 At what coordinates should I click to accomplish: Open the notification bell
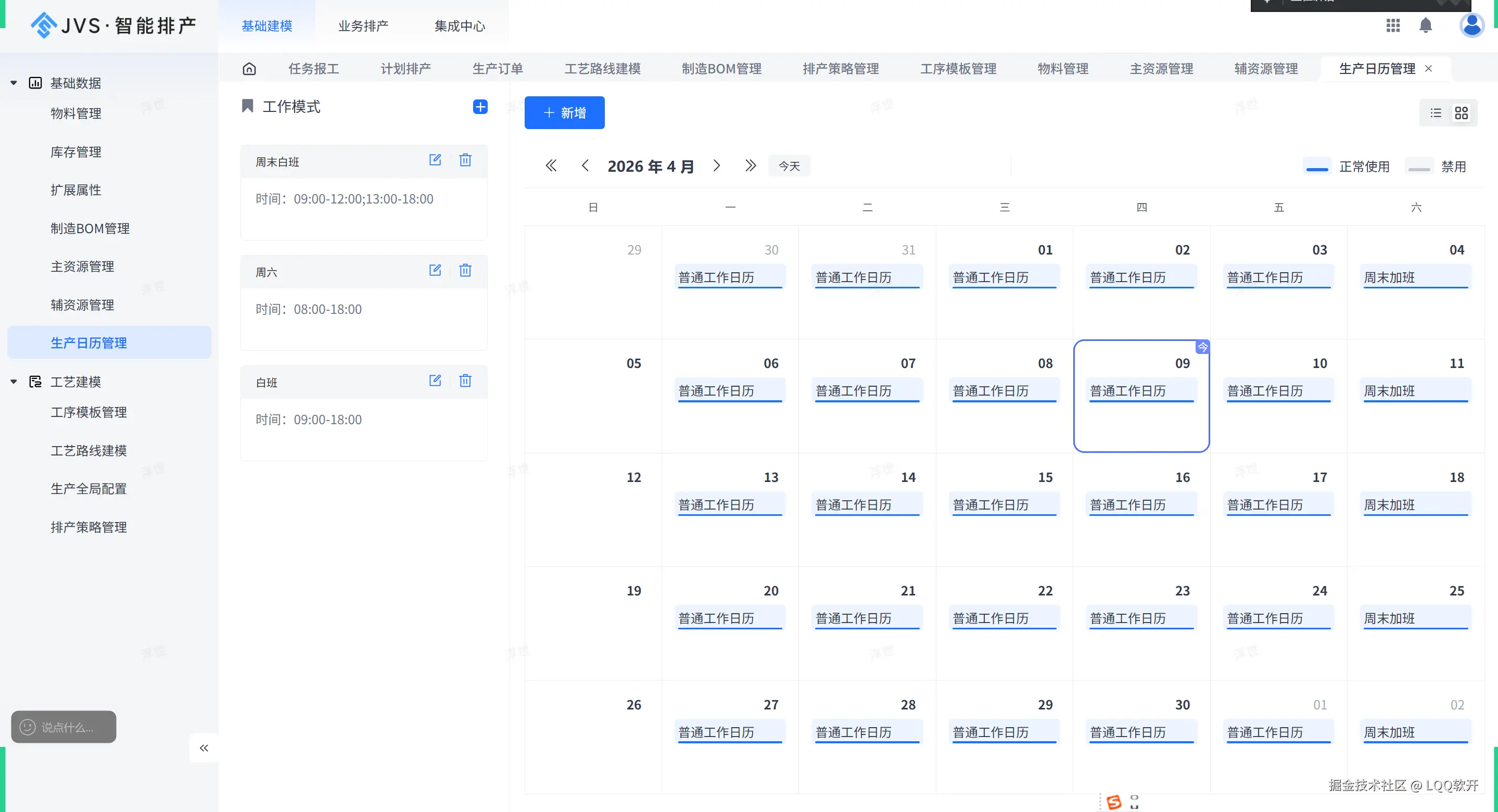pyautogui.click(x=1425, y=25)
